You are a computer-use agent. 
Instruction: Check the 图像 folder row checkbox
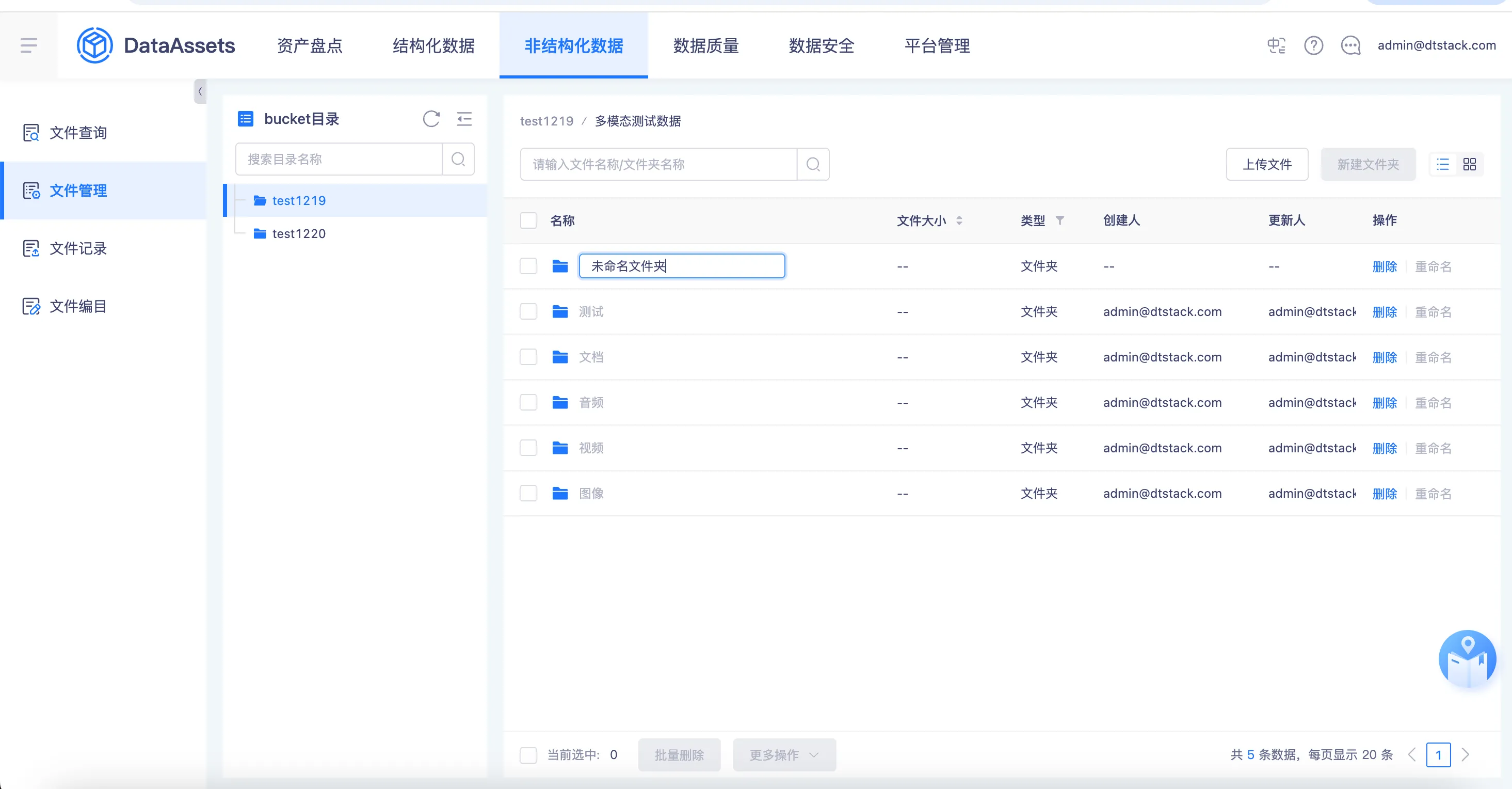coord(528,493)
